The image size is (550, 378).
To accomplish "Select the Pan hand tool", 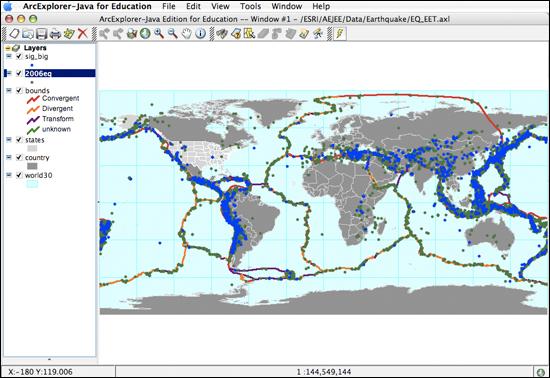I will [187, 34].
